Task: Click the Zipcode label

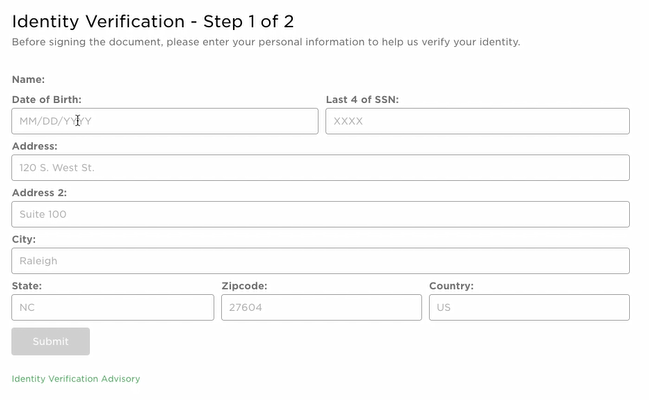Action: tap(244, 286)
